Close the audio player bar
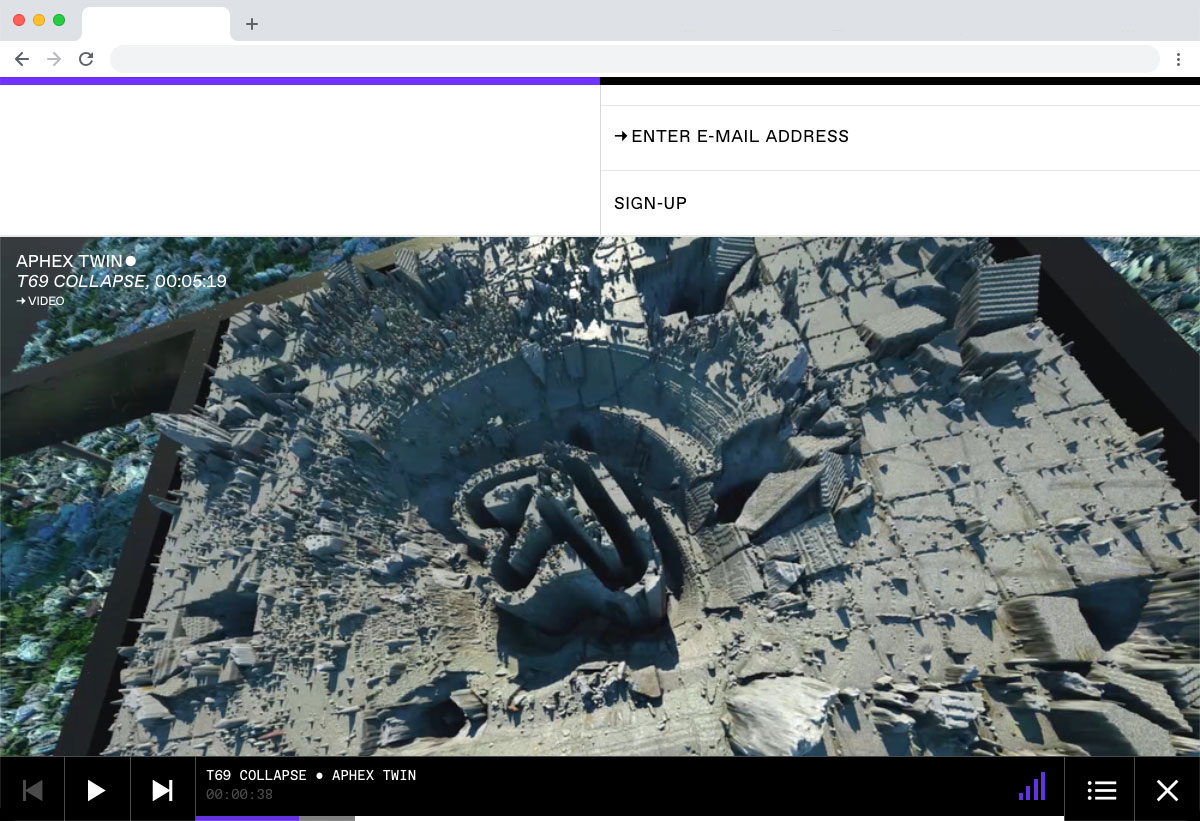Screen dimensions: 1200x821 click(1167, 790)
